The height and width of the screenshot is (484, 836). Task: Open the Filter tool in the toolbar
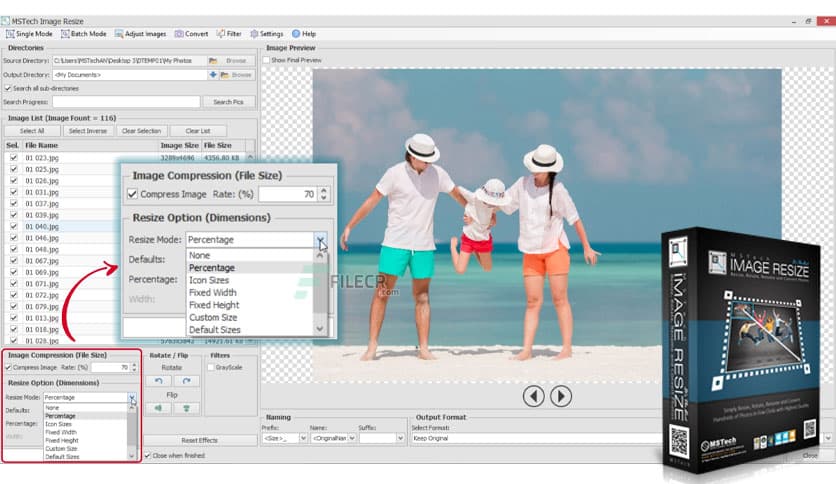(229, 34)
